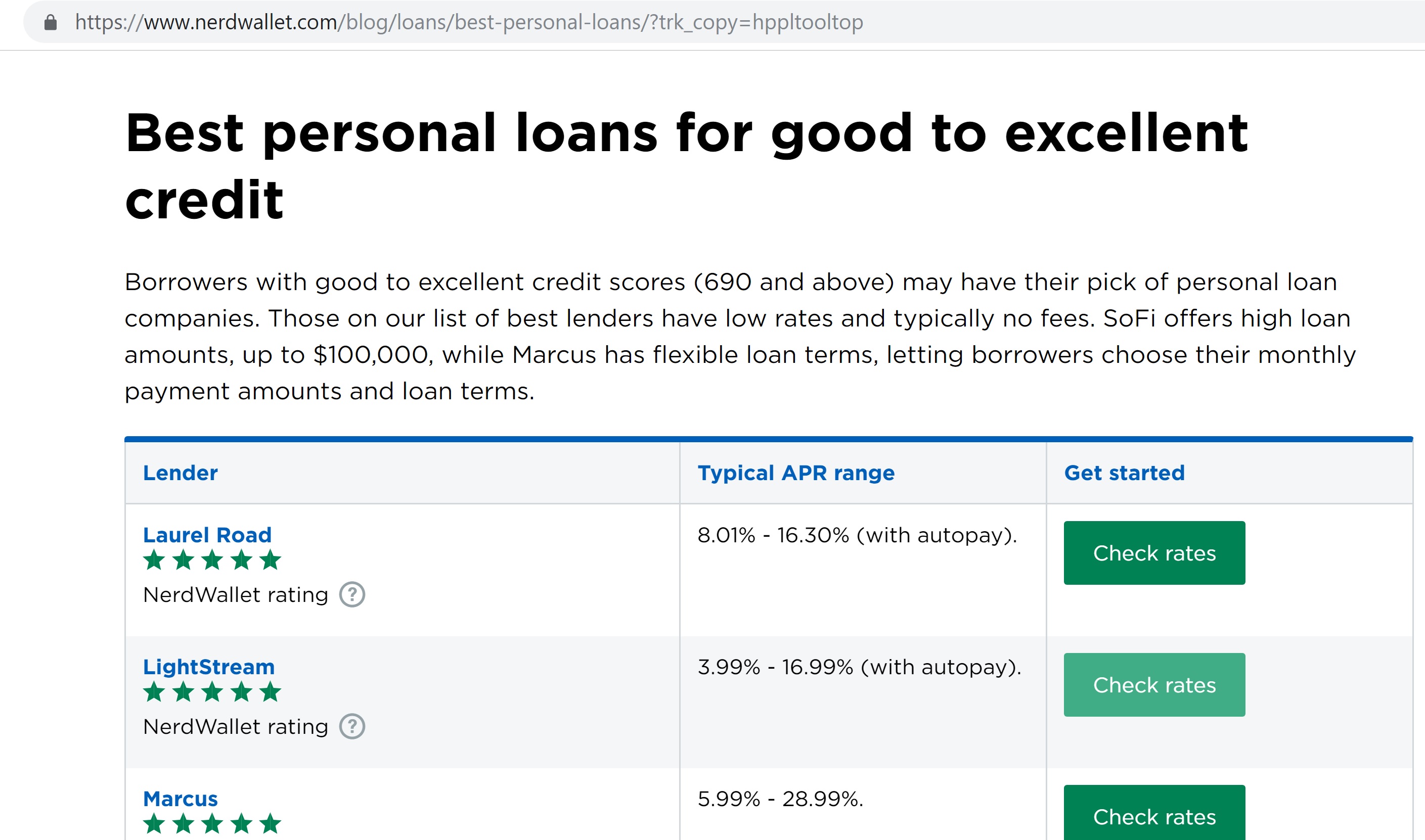This screenshot has height=840, width=1425.
Task: Click the "Typical APR range" column header
Action: pyautogui.click(x=796, y=473)
